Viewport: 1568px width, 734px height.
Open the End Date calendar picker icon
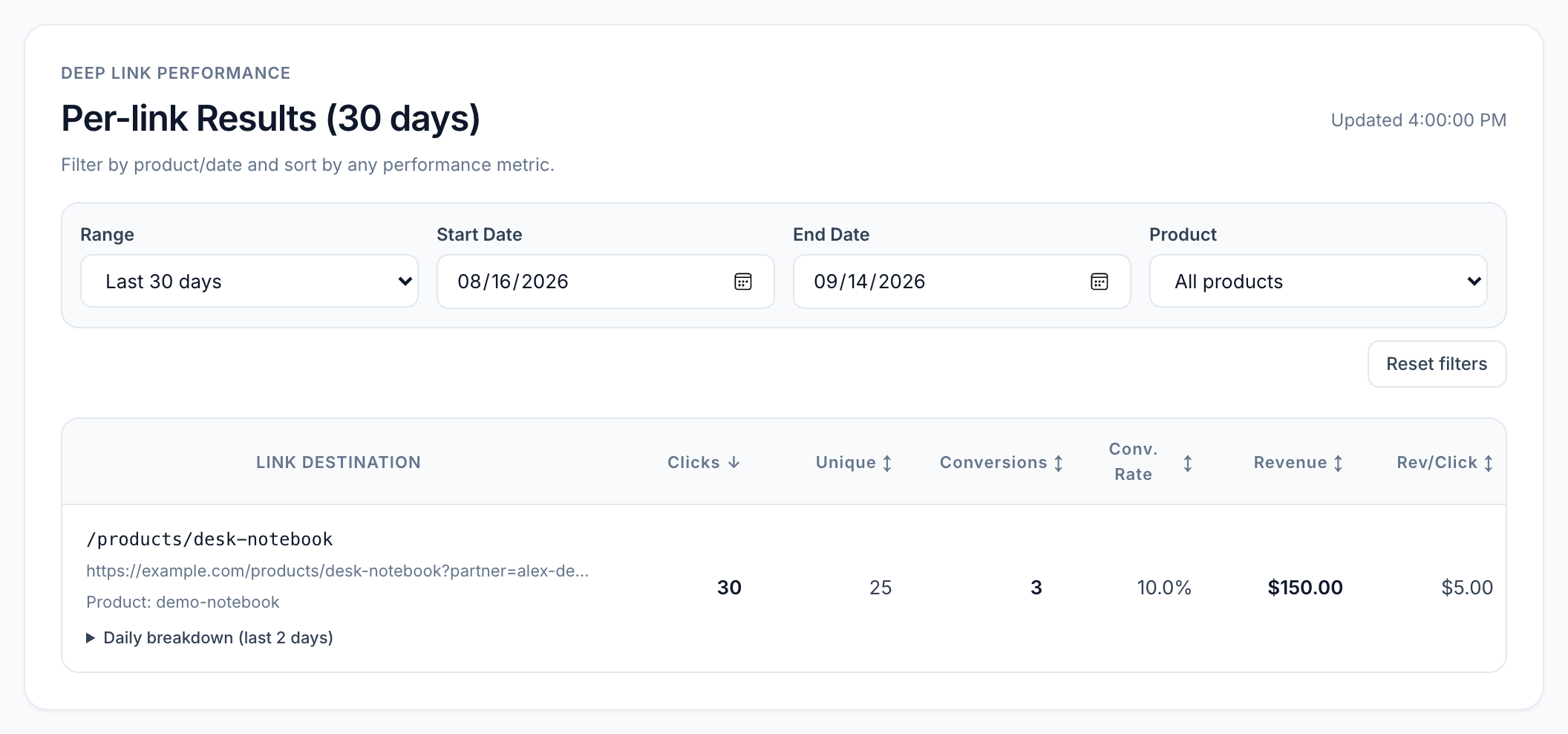pyautogui.click(x=1100, y=282)
